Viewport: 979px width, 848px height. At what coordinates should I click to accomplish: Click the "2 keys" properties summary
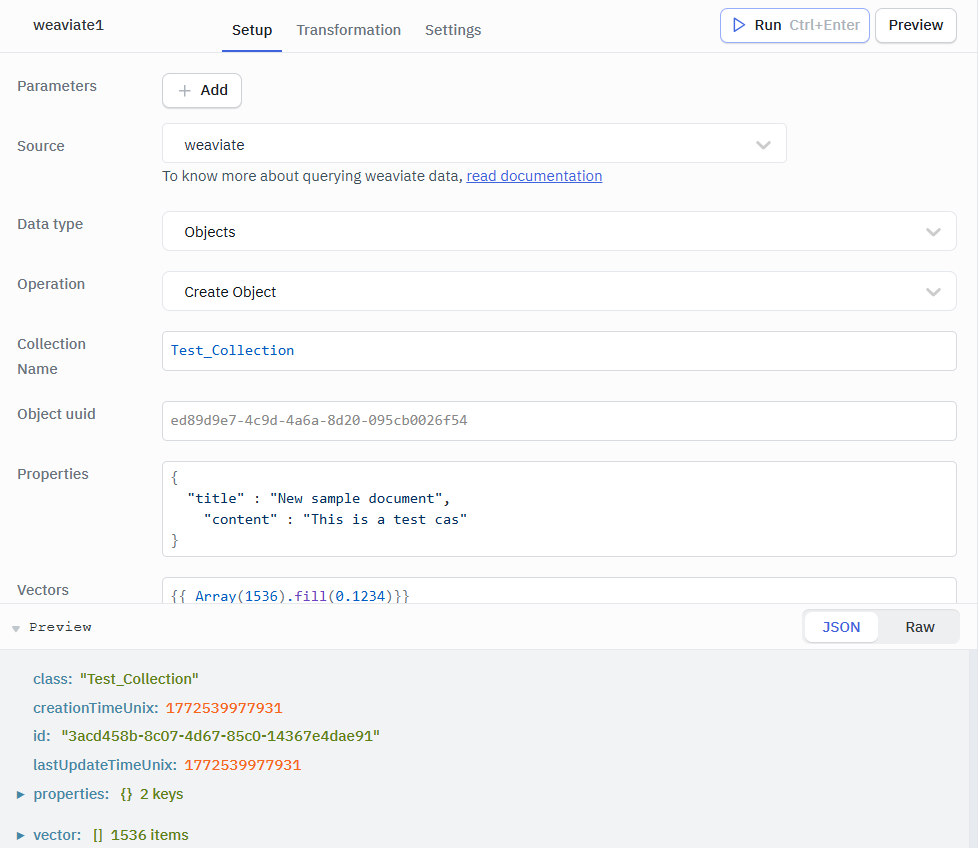tap(161, 794)
